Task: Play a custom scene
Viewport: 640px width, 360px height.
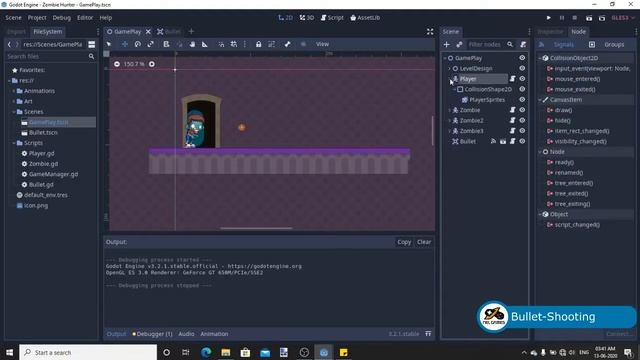Action: [x=602, y=18]
